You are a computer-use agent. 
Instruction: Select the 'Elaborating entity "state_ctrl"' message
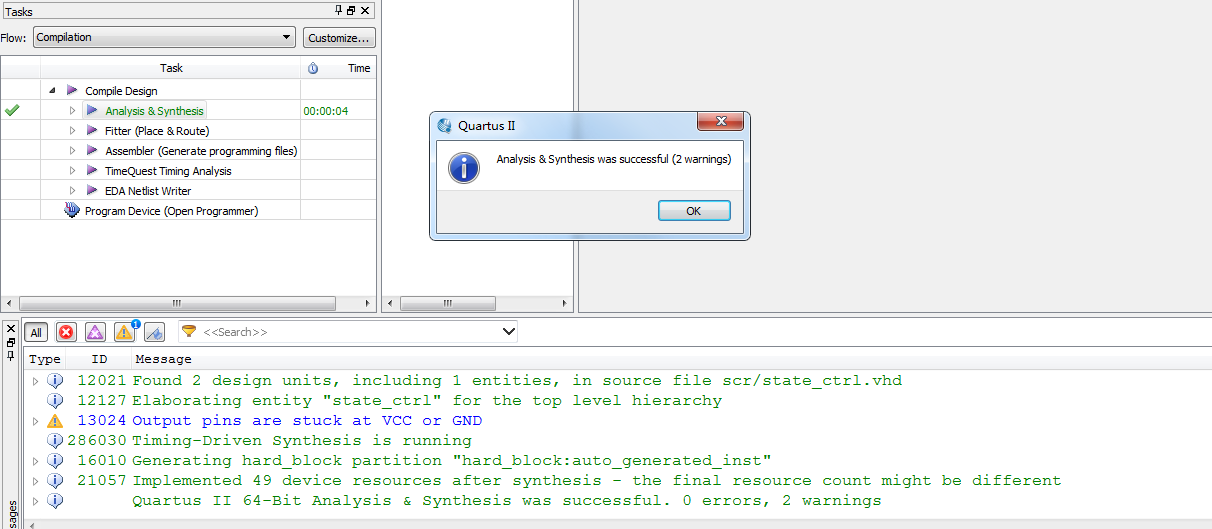pyautogui.click(x=427, y=401)
